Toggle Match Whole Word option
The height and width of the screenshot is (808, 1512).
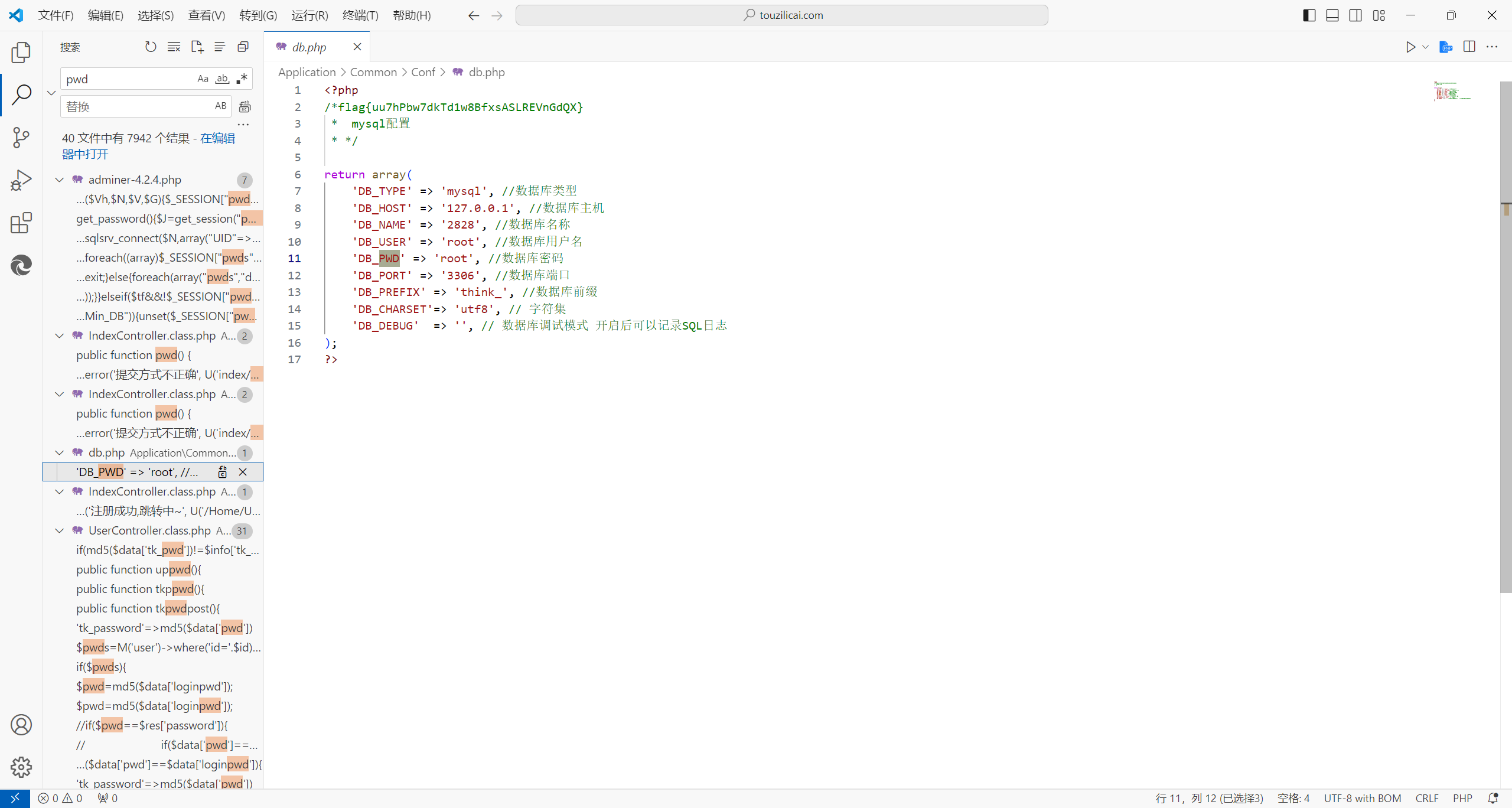coord(222,79)
